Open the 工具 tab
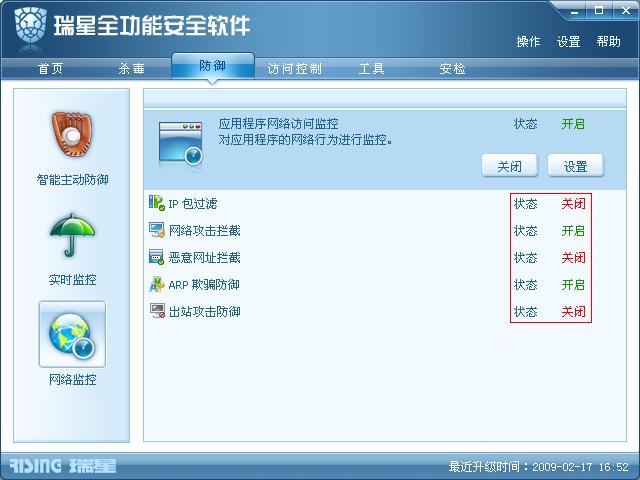Viewport: 640px width, 480px height. [x=371, y=68]
